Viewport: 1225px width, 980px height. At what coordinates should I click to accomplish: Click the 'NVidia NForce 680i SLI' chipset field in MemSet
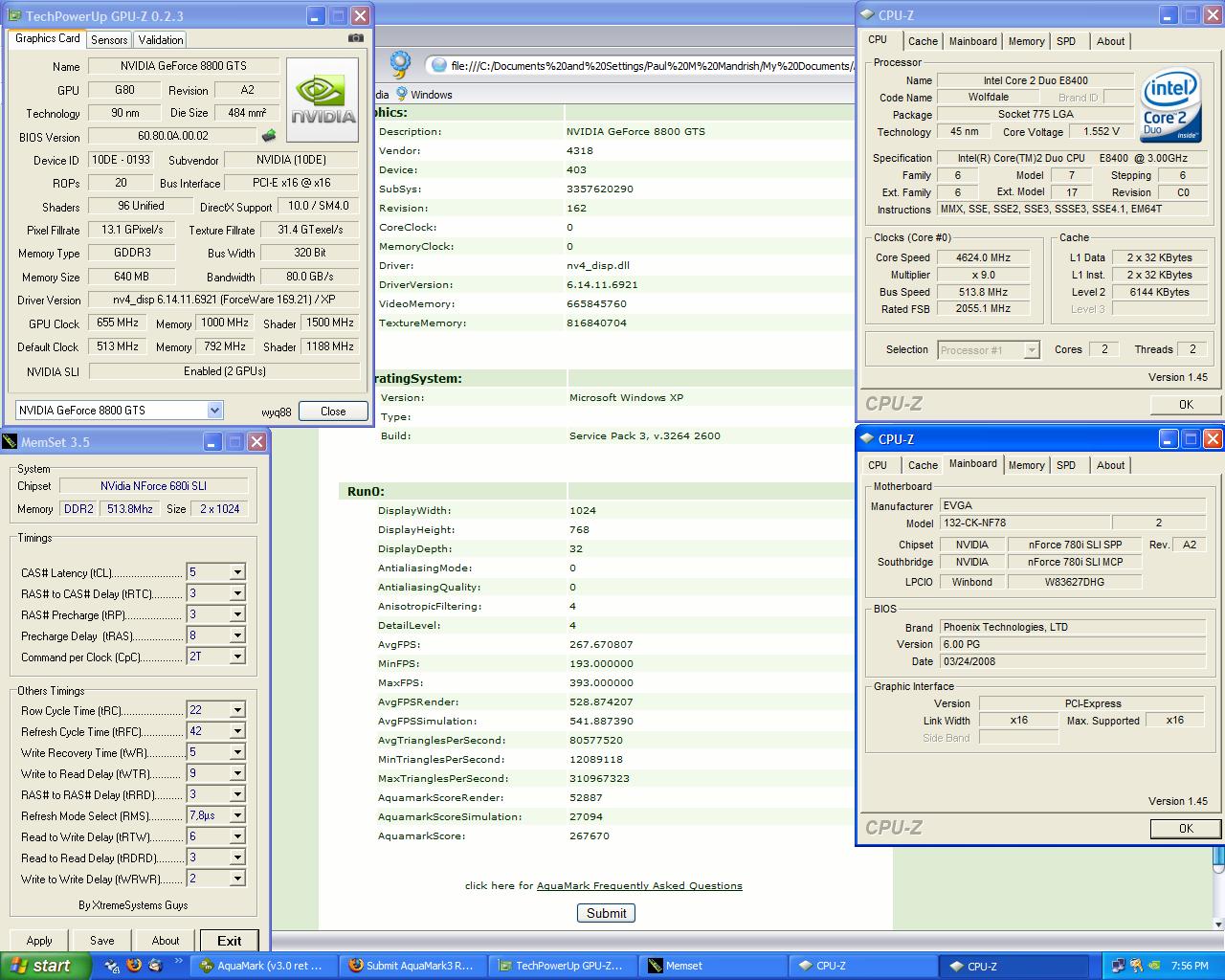(x=153, y=485)
